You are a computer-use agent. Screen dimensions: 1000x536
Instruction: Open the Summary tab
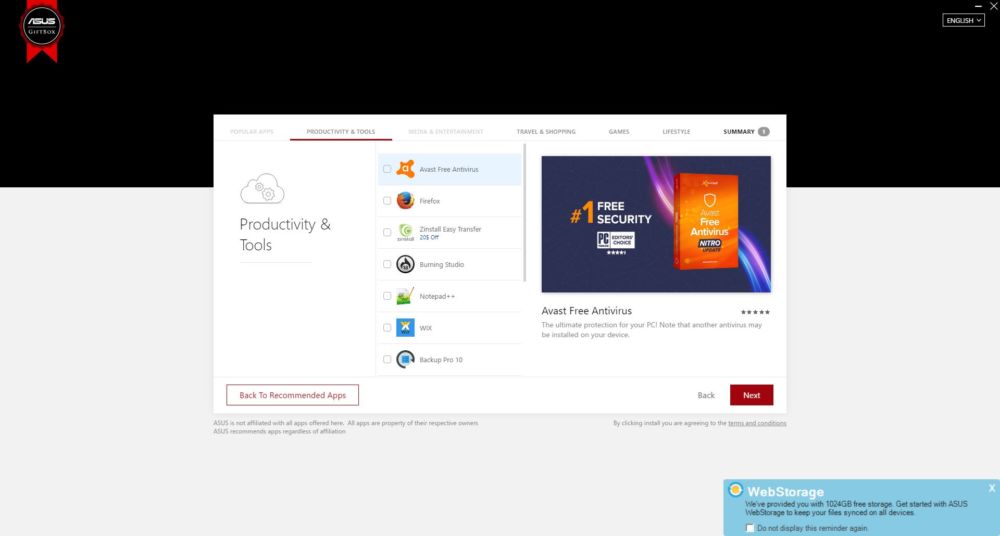pyautogui.click(x=746, y=131)
